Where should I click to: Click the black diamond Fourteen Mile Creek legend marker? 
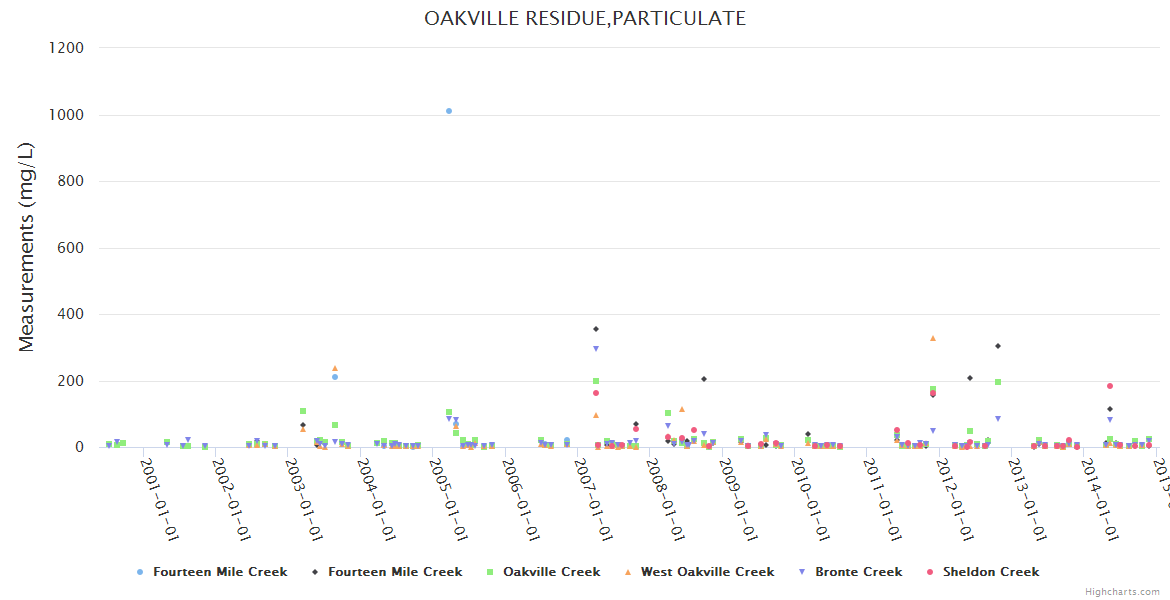click(x=315, y=572)
